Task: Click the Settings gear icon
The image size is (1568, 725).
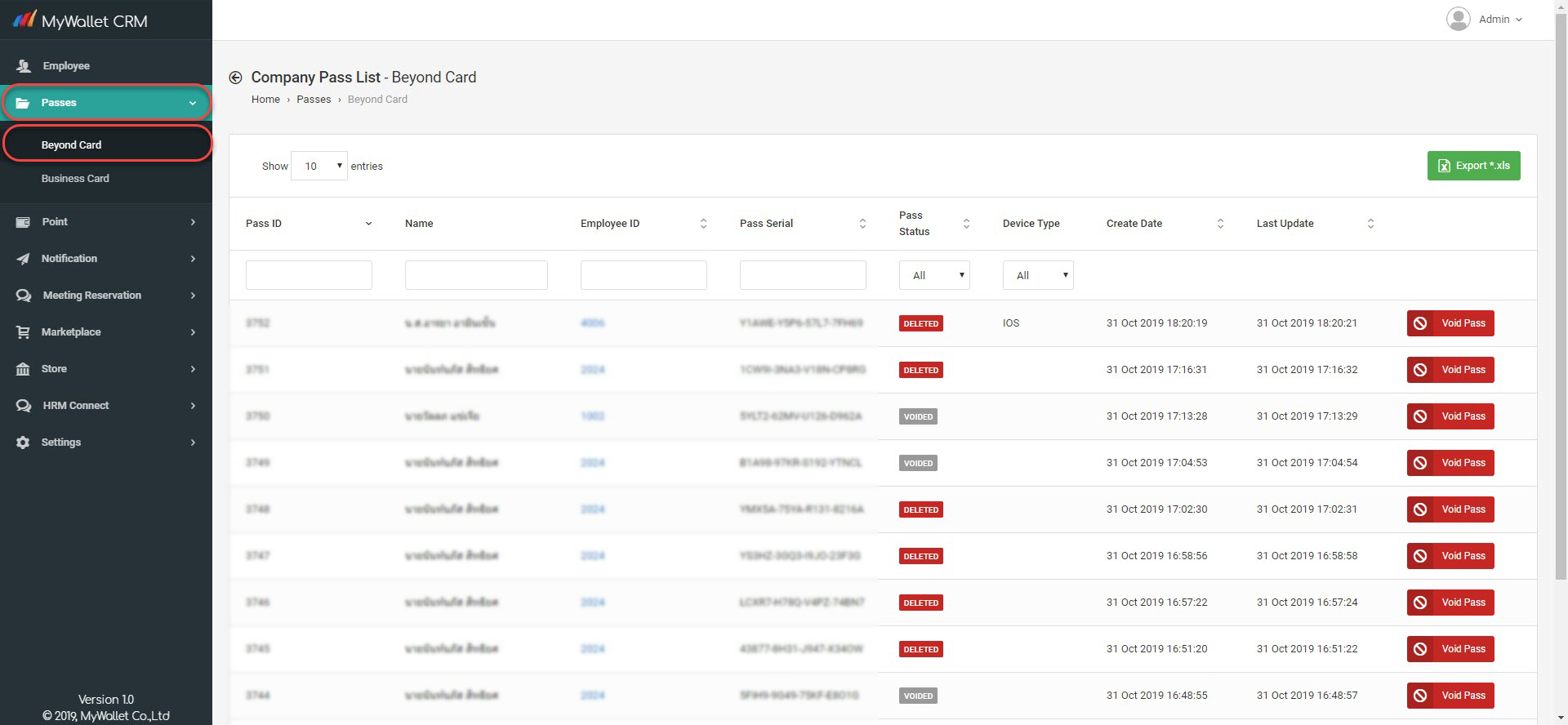Action: [x=23, y=443]
